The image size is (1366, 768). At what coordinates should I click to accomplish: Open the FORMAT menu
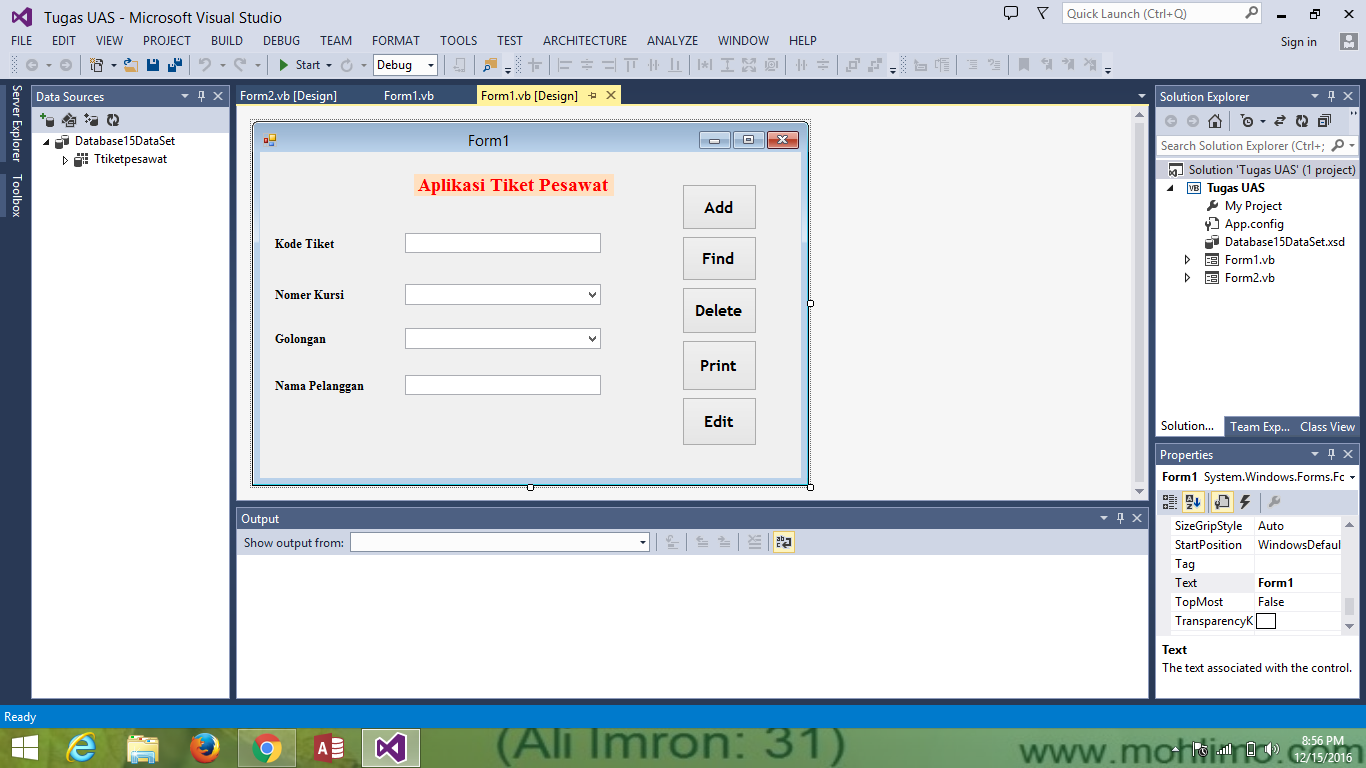click(x=395, y=41)
